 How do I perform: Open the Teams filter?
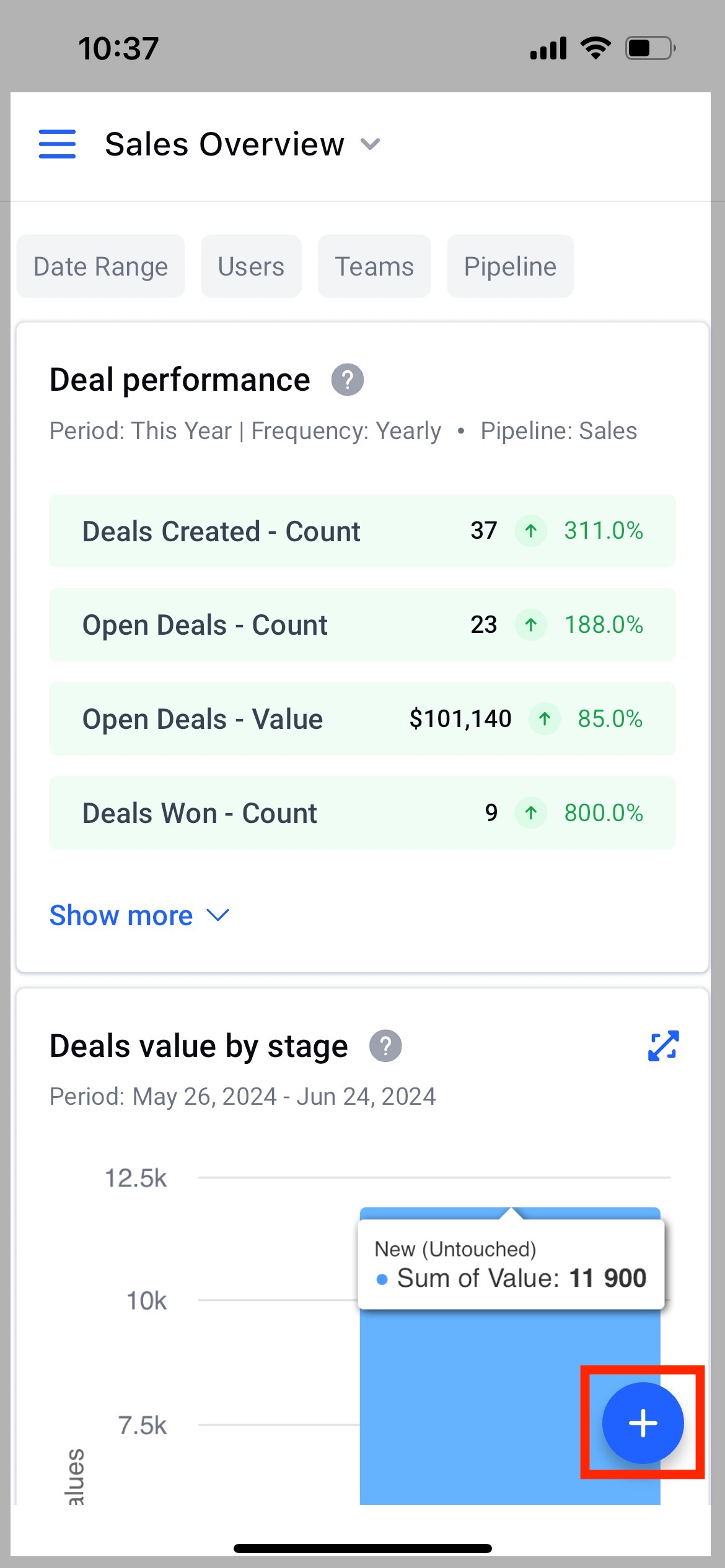[374, 266]
